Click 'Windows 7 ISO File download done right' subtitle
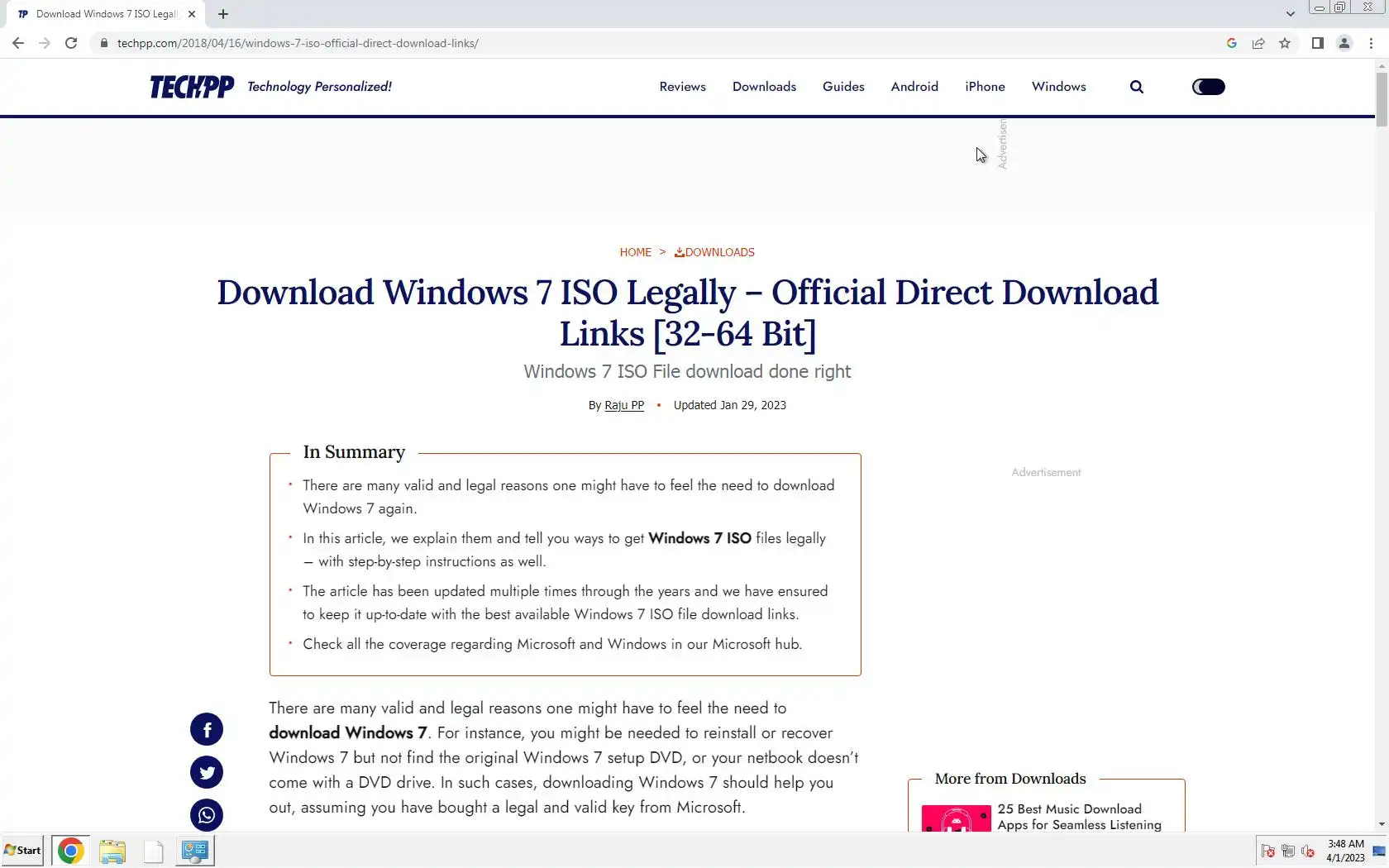Screen dimensions: 1389x868 click(x=687, y=372)
